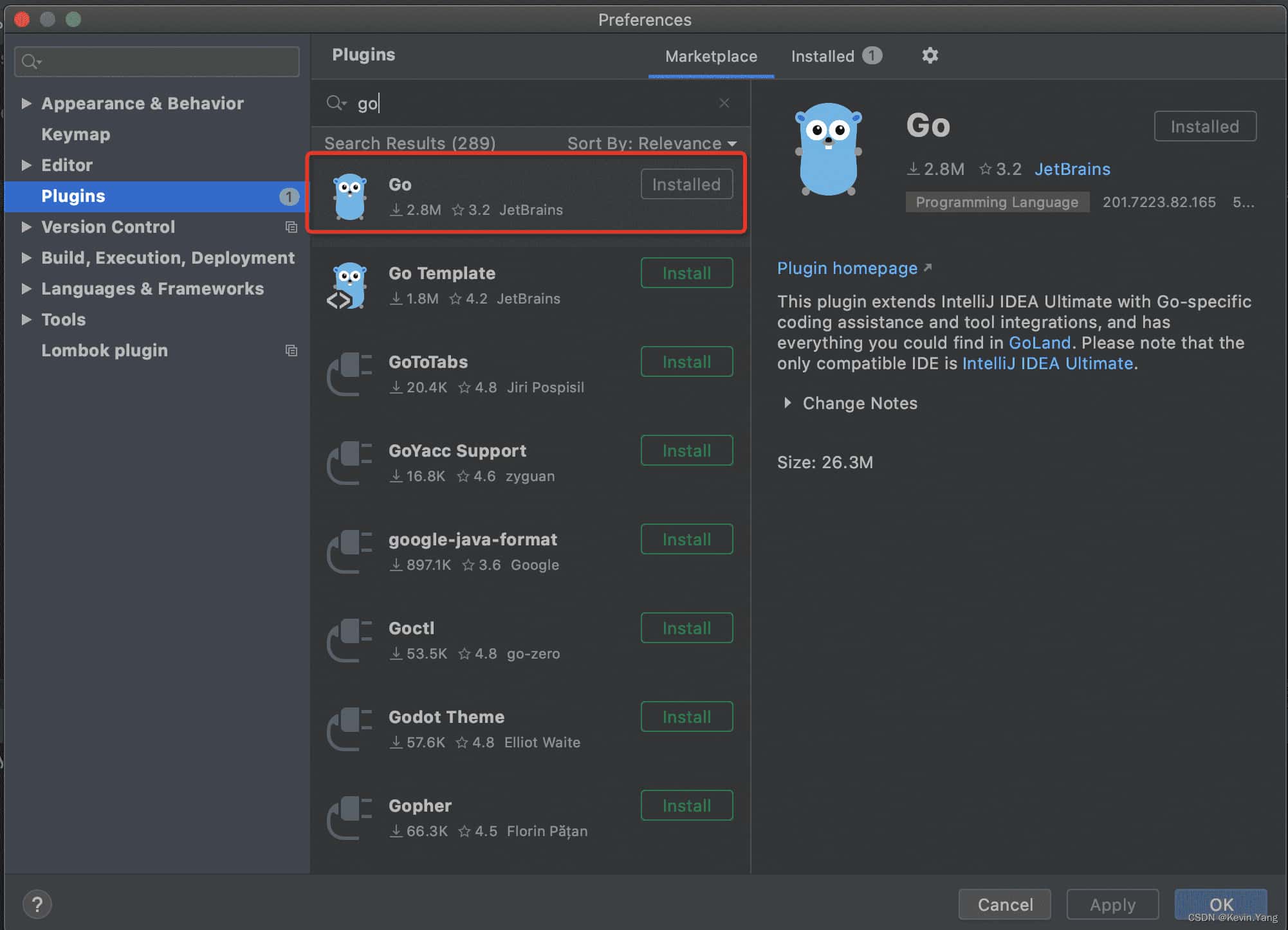Click the google-java-format plugin plug icon

pyautogui.click(x=349, y=552)
